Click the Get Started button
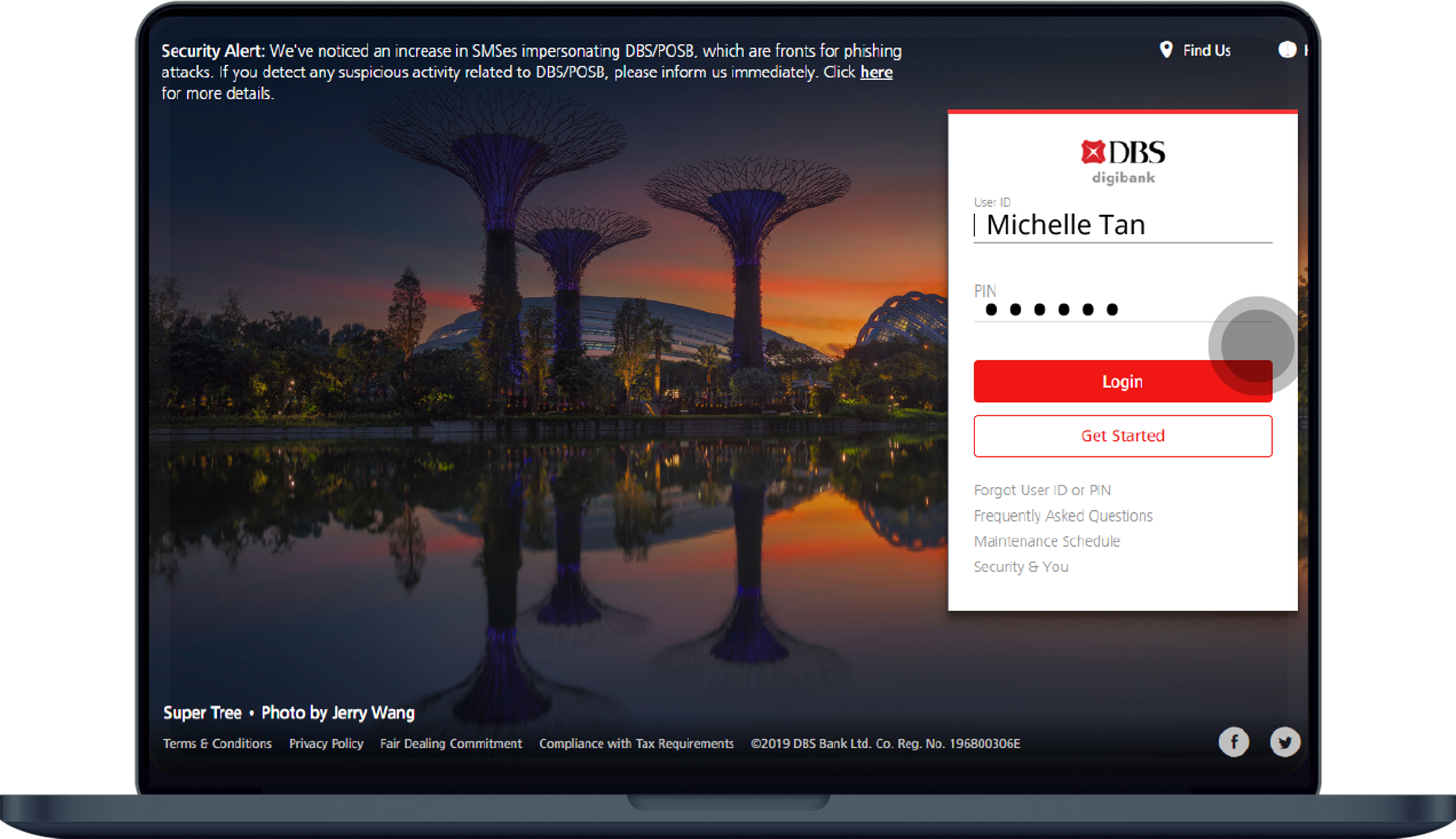Screen dimensions: 1456x839 pos(1123,436)
